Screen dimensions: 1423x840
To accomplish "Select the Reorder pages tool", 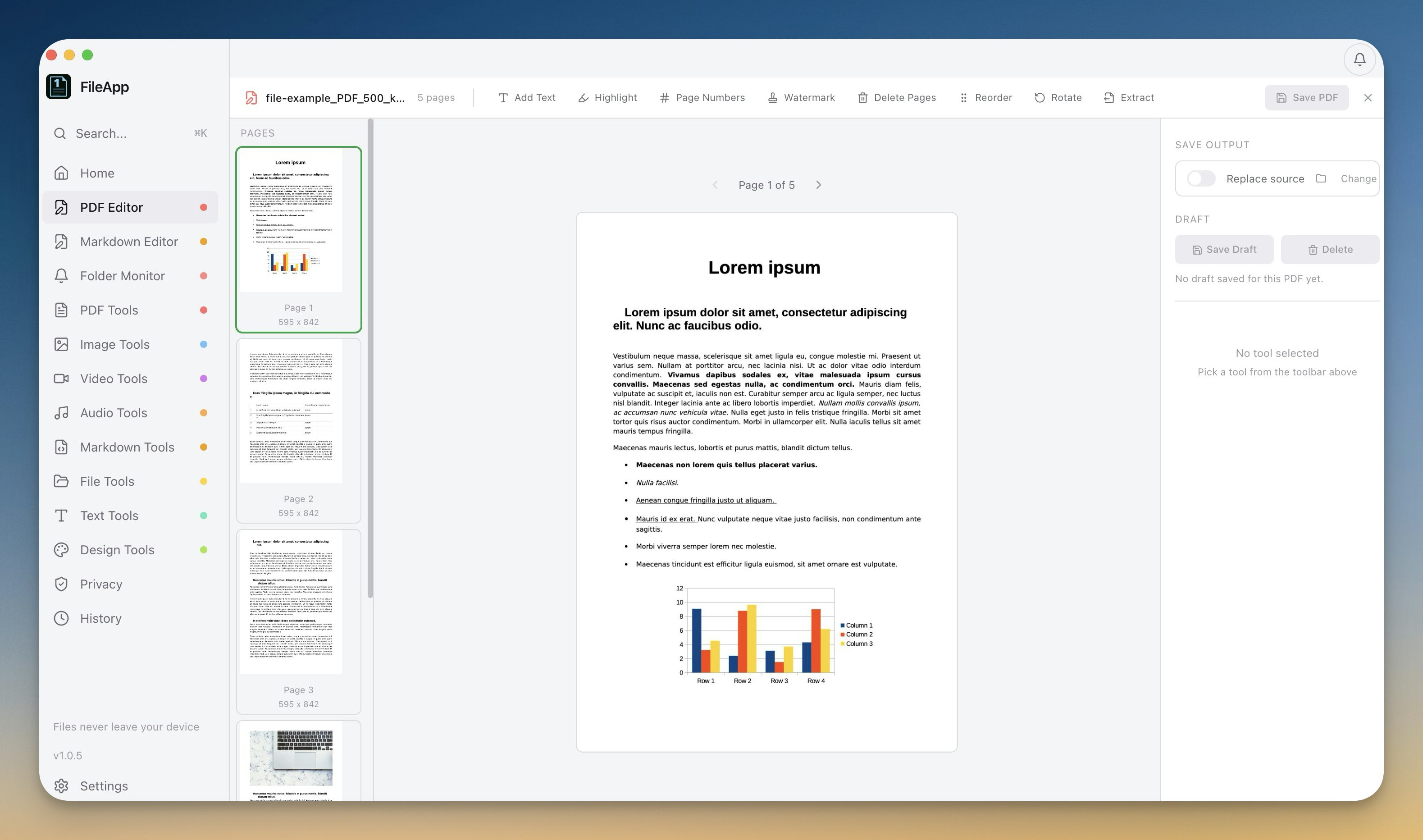I will point(985,97).
